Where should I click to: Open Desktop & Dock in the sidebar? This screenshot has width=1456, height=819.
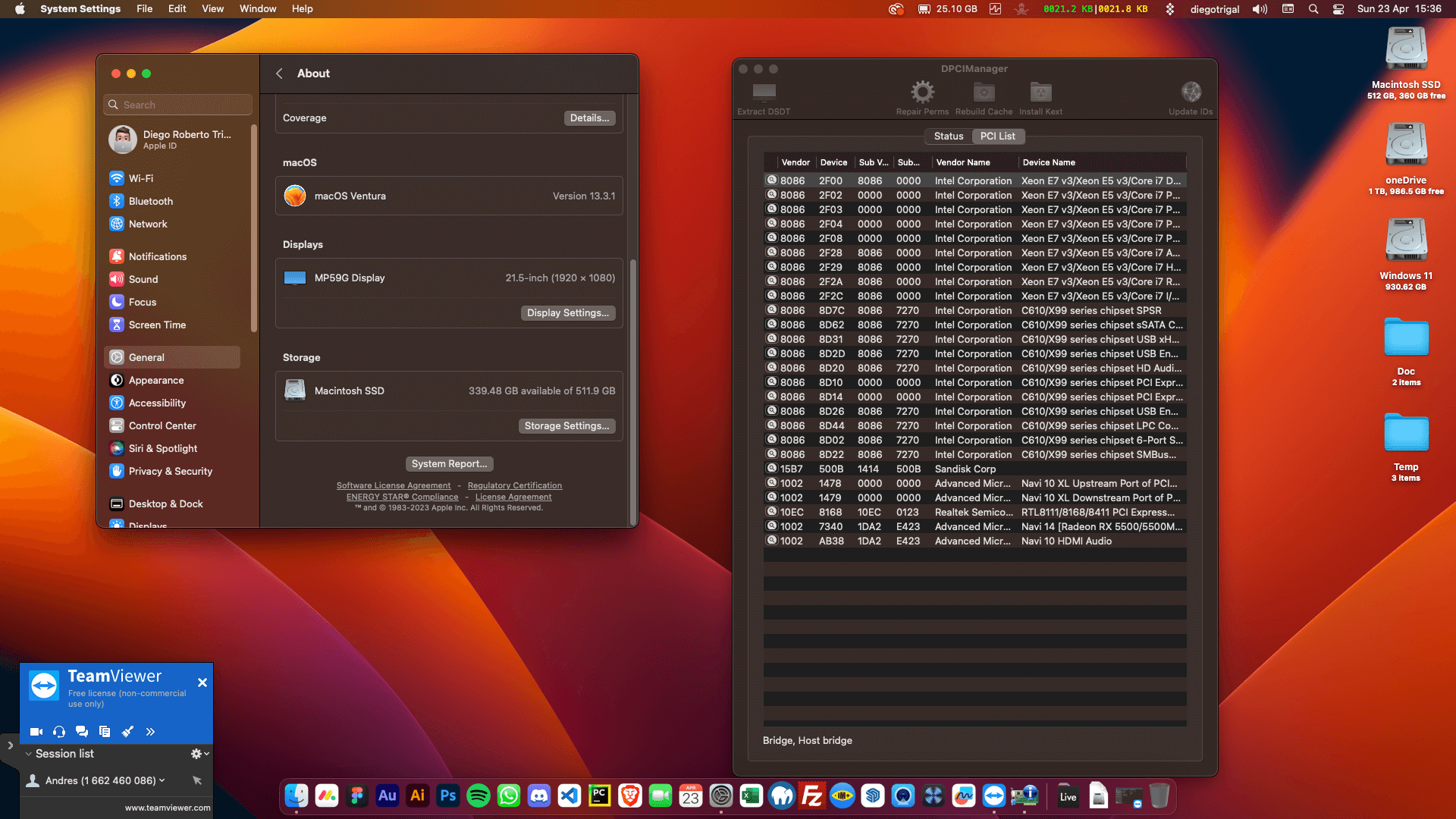pyautogui.click(x=172, y=504)
